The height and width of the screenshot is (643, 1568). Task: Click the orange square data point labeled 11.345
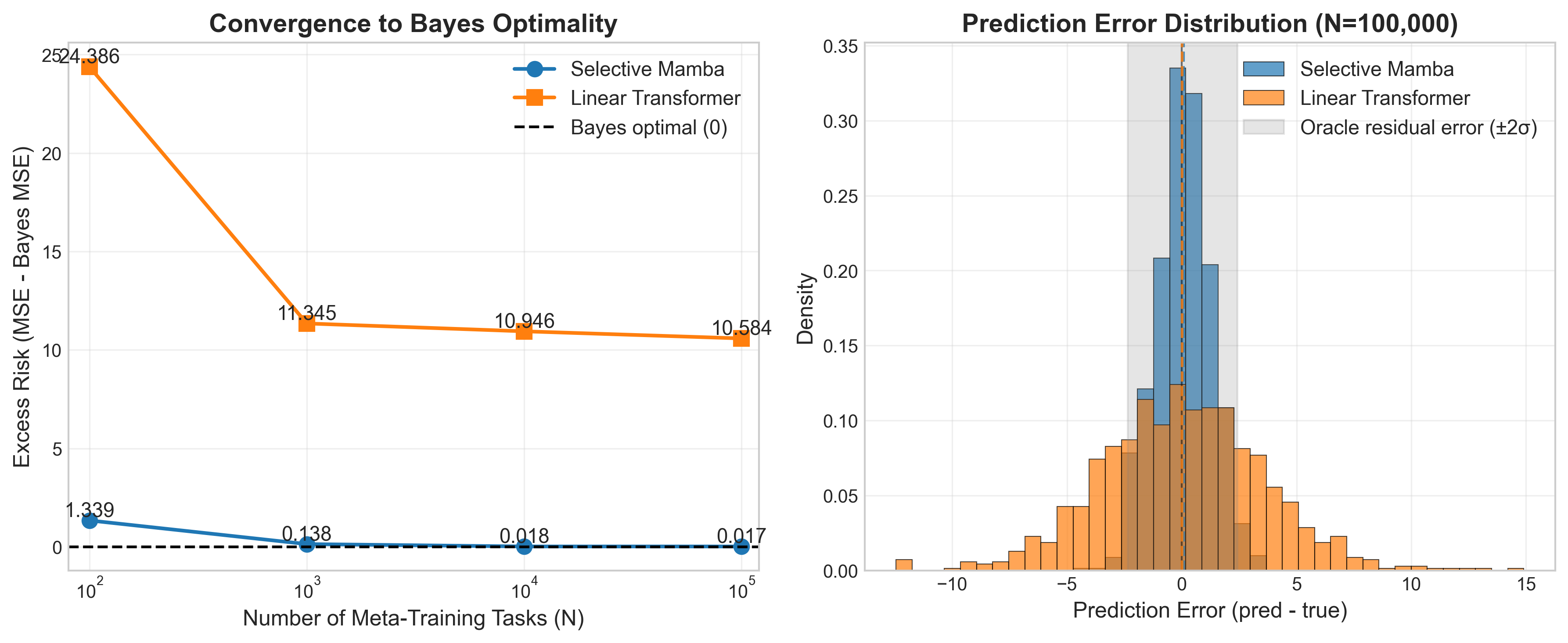point(307,323)
